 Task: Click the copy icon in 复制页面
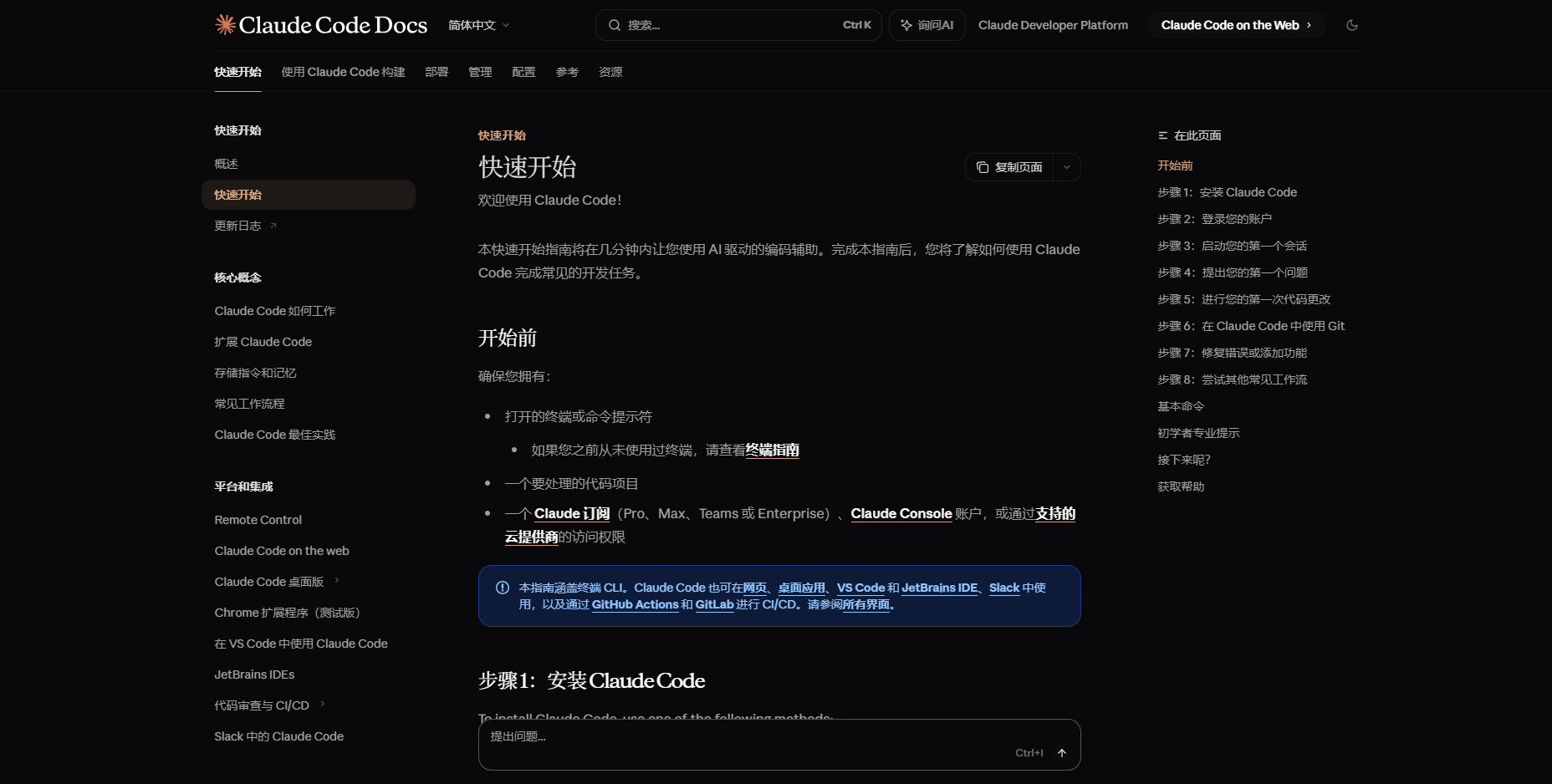tap(983, 167)
